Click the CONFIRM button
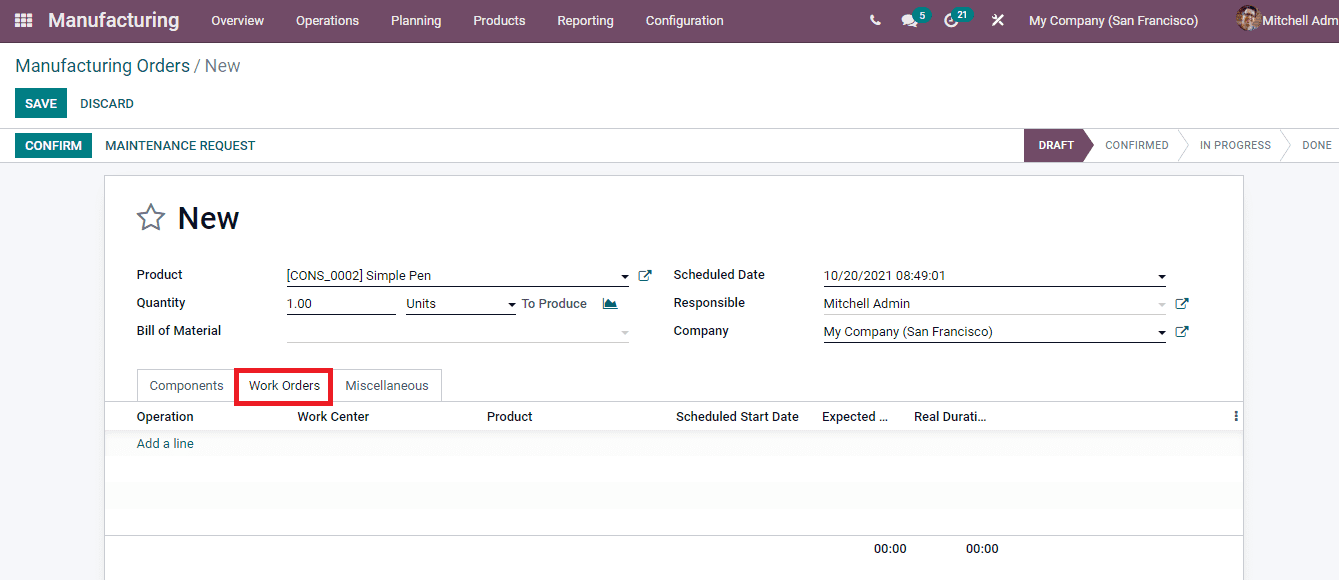This screenshot has height=580, width=1339. tap(53, 145)
